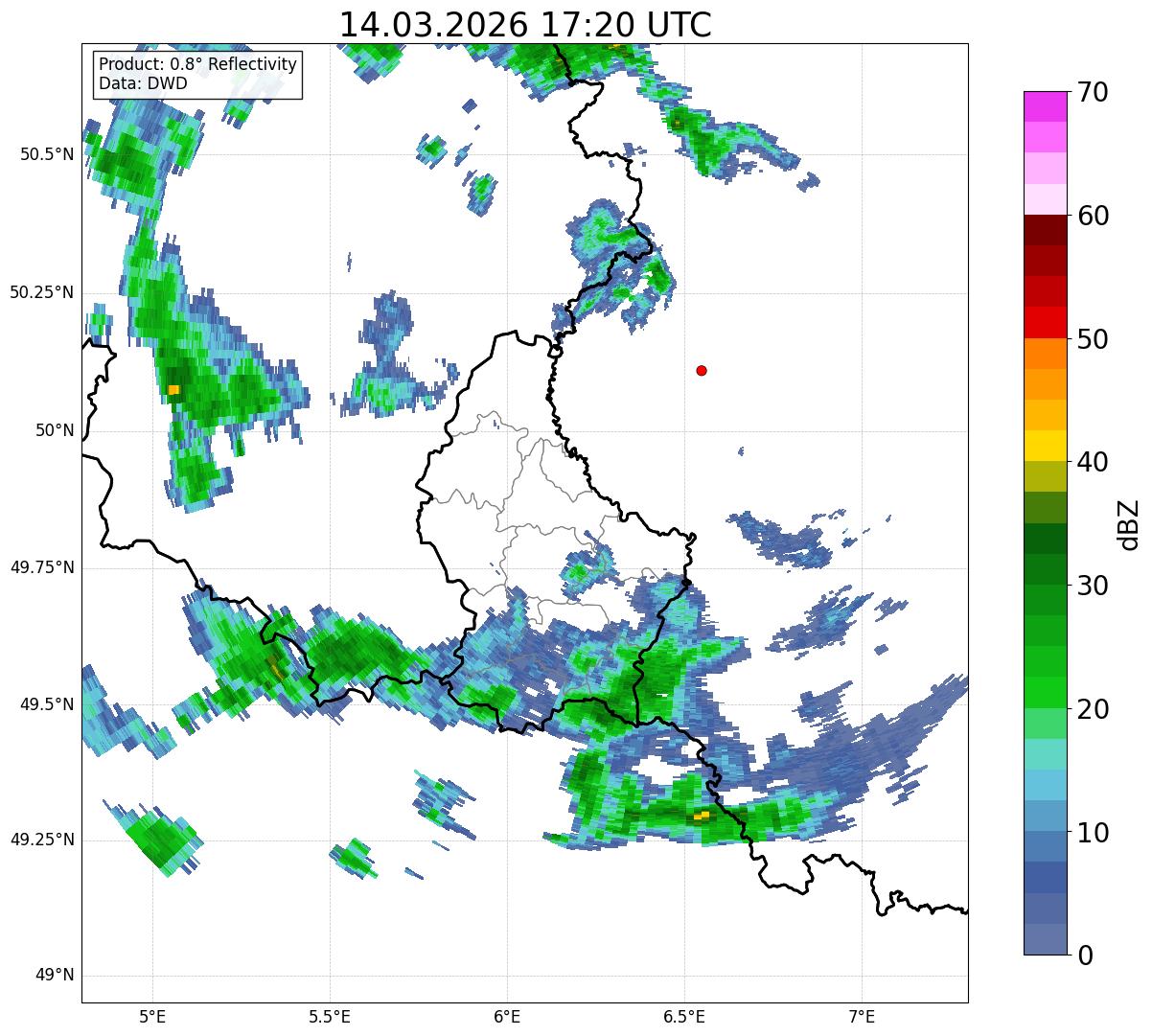
Task: Click the 6°E longitude tick label
Action: (x=507, y=1016)
